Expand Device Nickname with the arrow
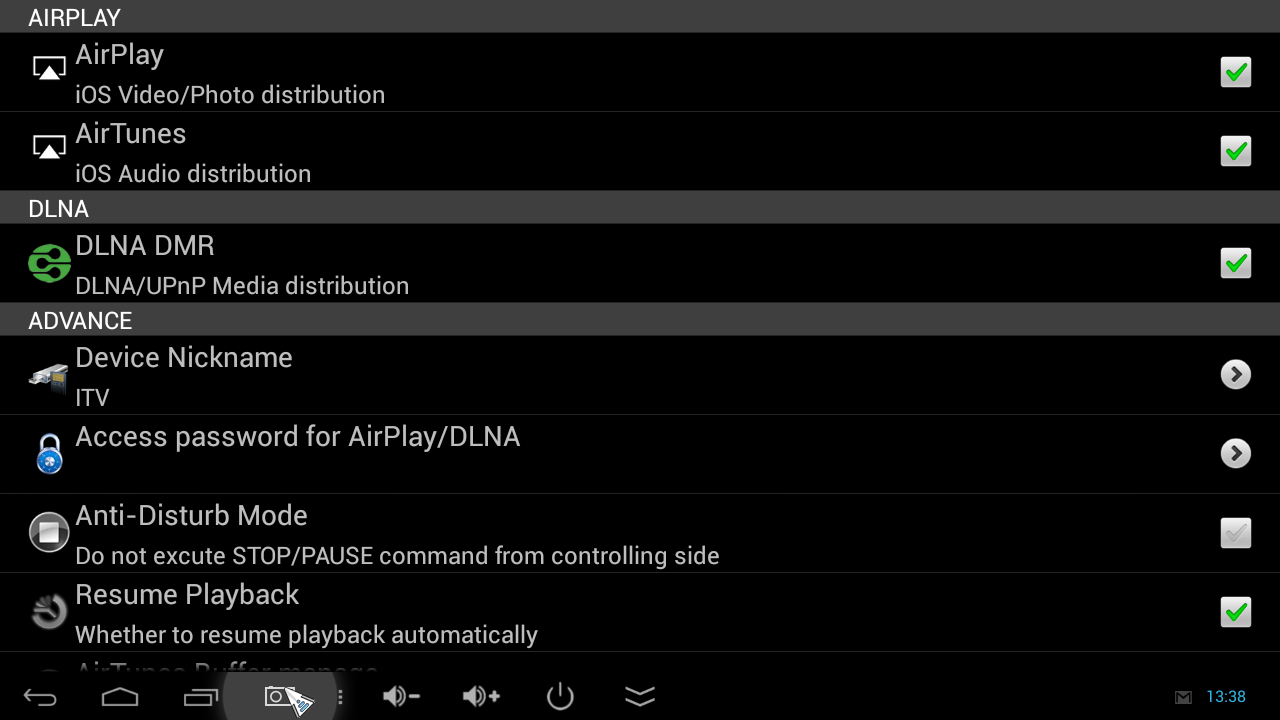1280x720 pixels. (x=1236, y=374)
